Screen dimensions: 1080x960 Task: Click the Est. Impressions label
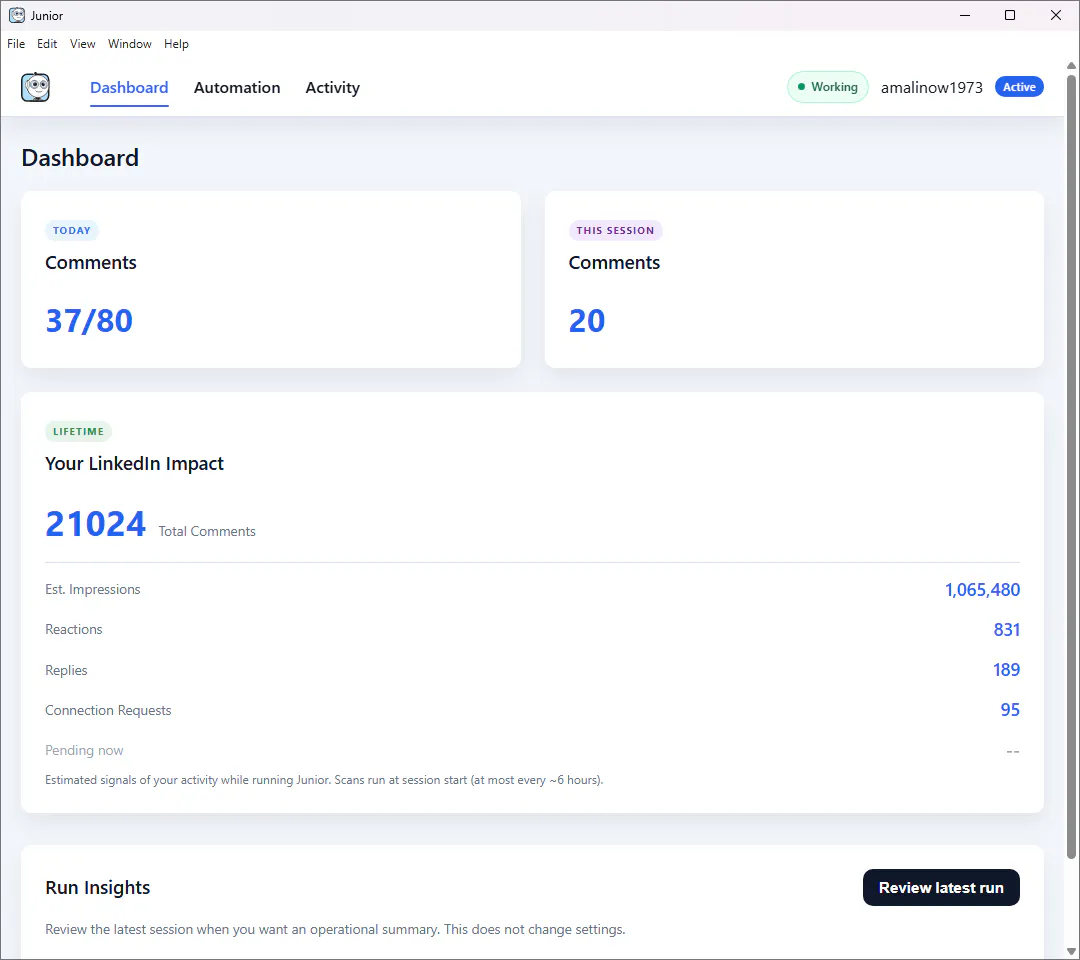click(x=92, y=589)
